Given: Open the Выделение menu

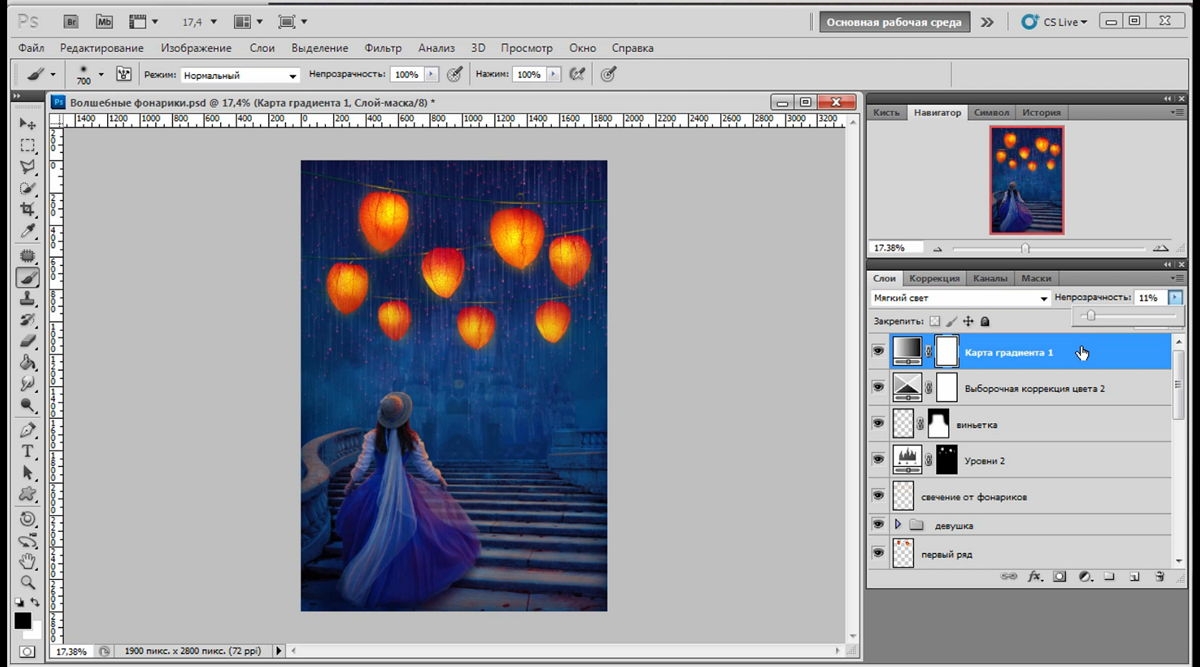Looking at the screenshot, I should click(320, 47).
